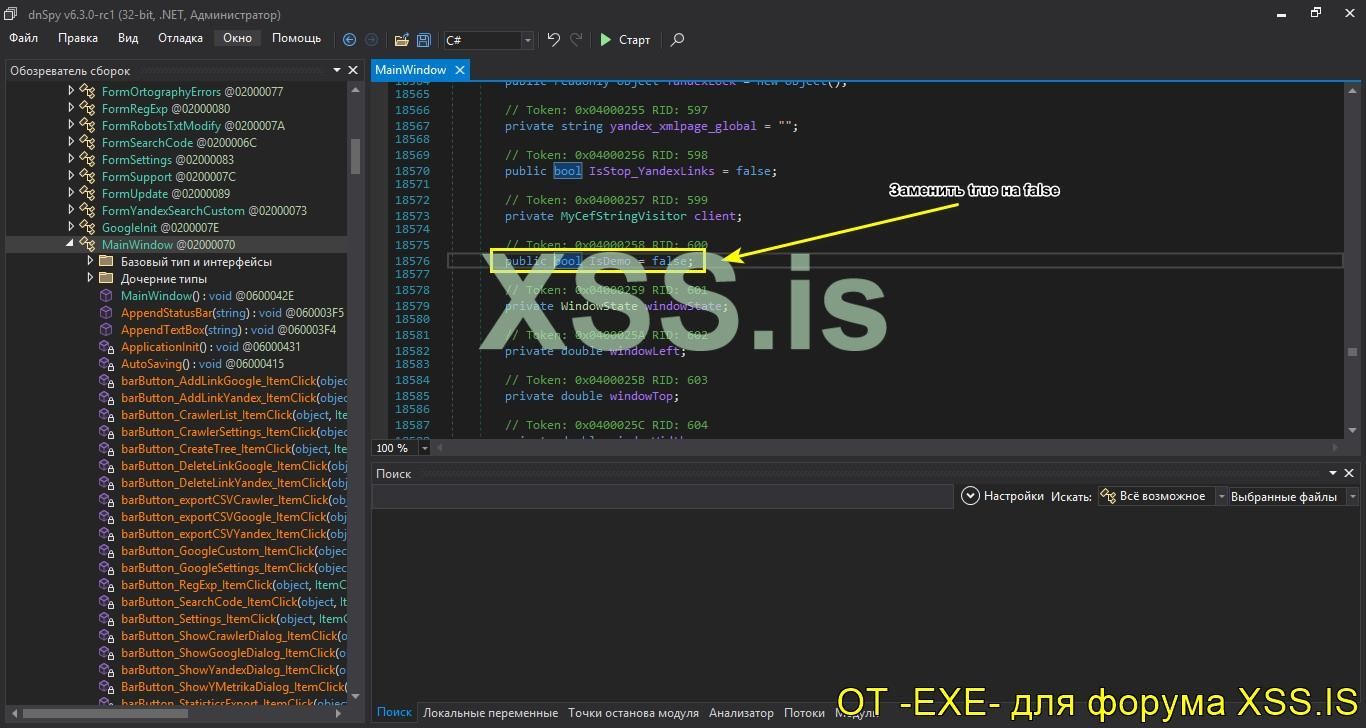Click method icon beside barButton_AddLinkGoogle_ItemClick
Viewport: 1366px width, 728px height.
click(106, 381)
